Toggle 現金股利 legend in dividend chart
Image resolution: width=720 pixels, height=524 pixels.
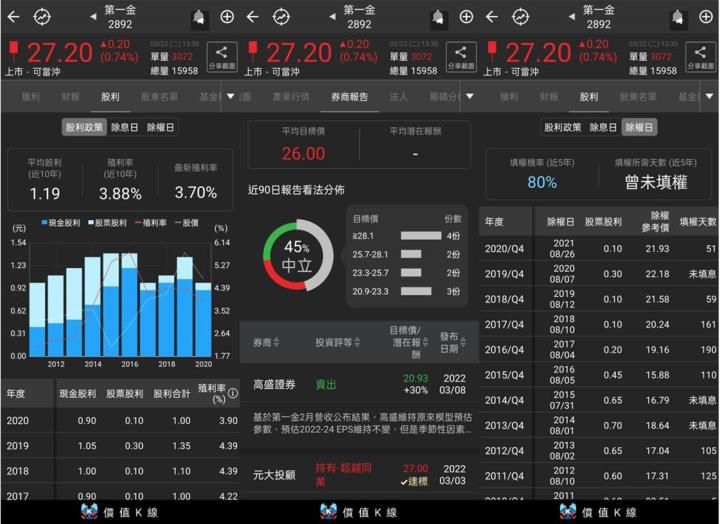tap(61, 223)
